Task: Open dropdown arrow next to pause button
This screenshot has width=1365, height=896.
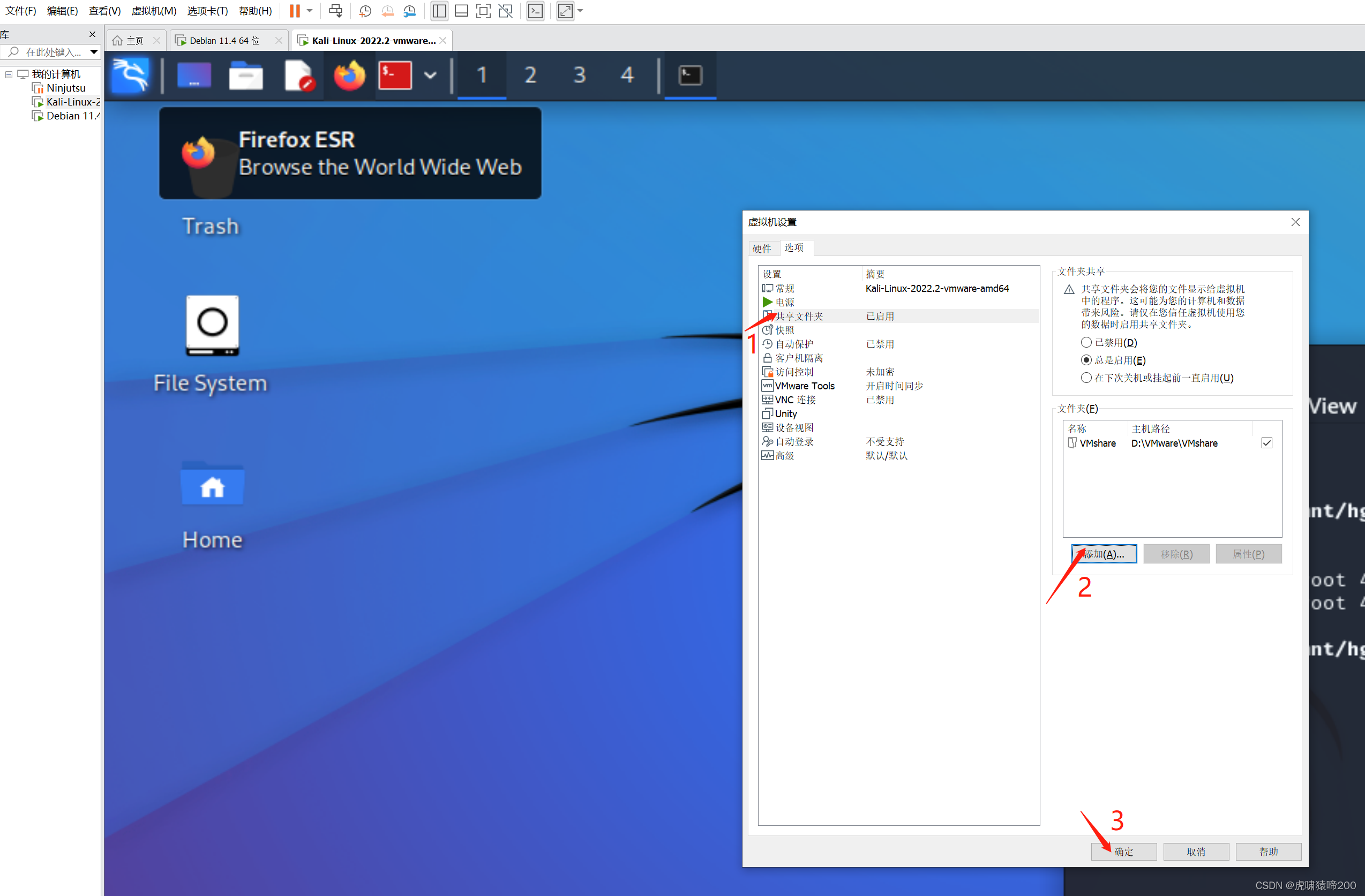Action: point(310,11)
